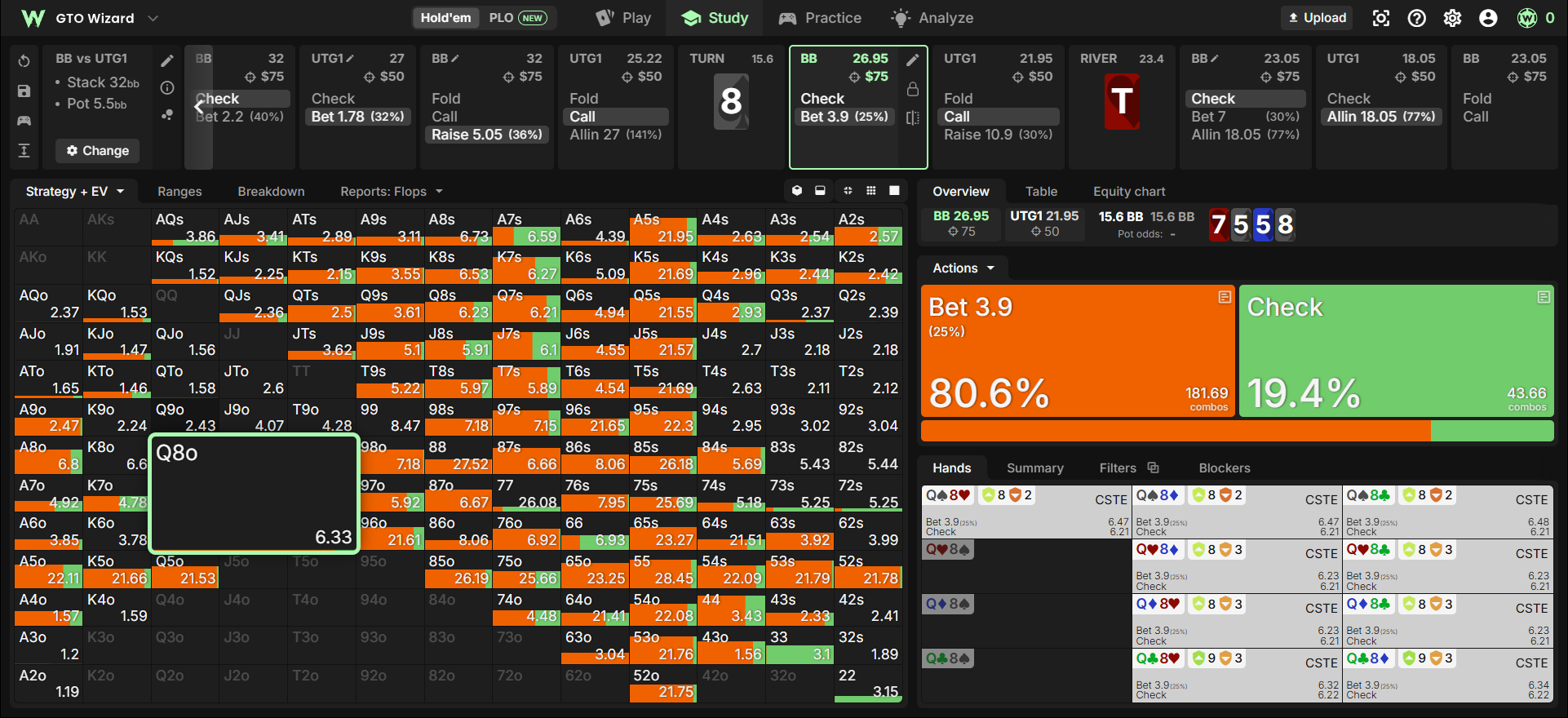This screenshot has width=1568, height=718.
Task: Click the pencil icon beside BB vs UTG1
Action: 167,60
